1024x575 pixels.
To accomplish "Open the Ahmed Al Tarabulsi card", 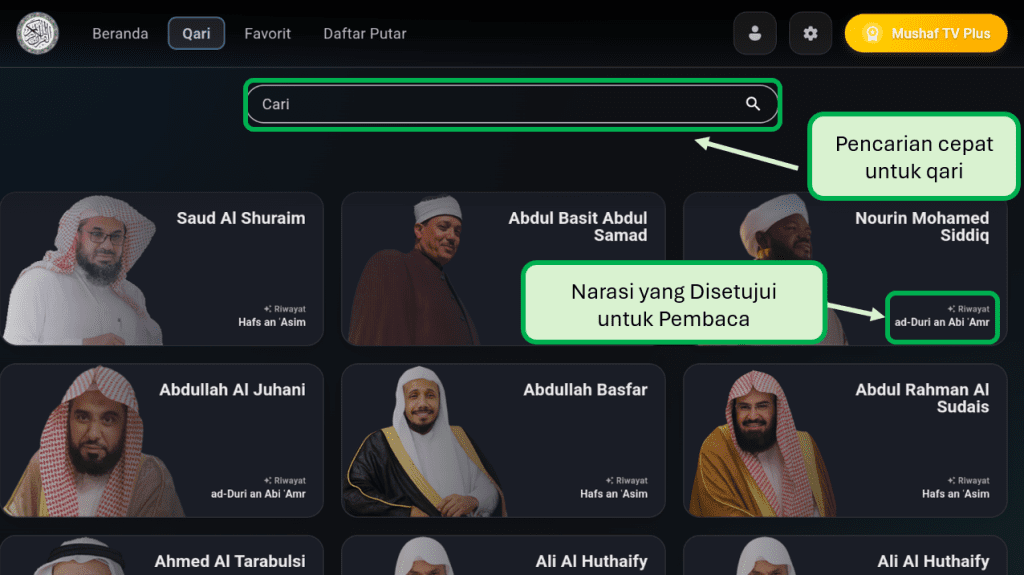I will click(162, 555).
